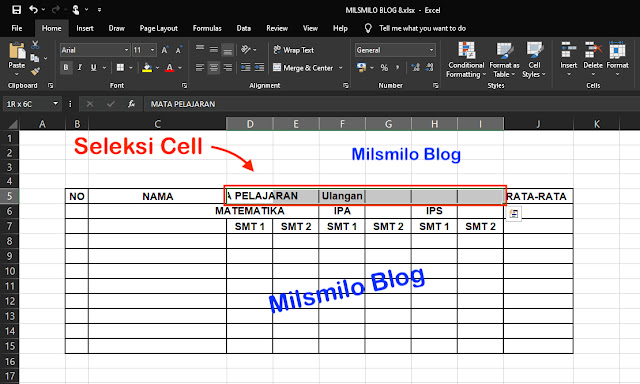The width and height of the screenshot is (640, 384).
Task: Open Cell Styles gallery
Action: (534, 60)
